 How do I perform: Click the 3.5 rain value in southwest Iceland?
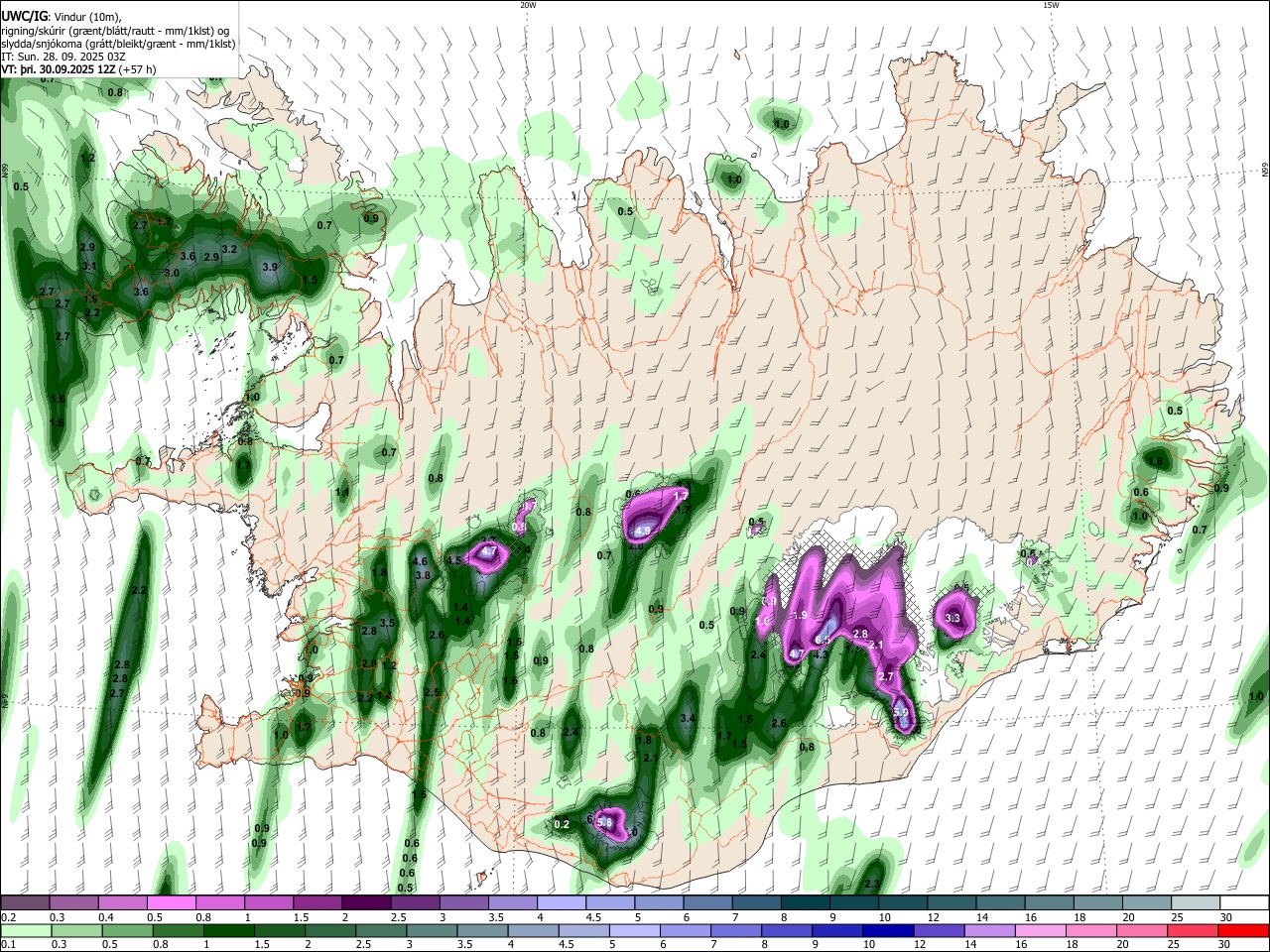(x=388, y=623)
